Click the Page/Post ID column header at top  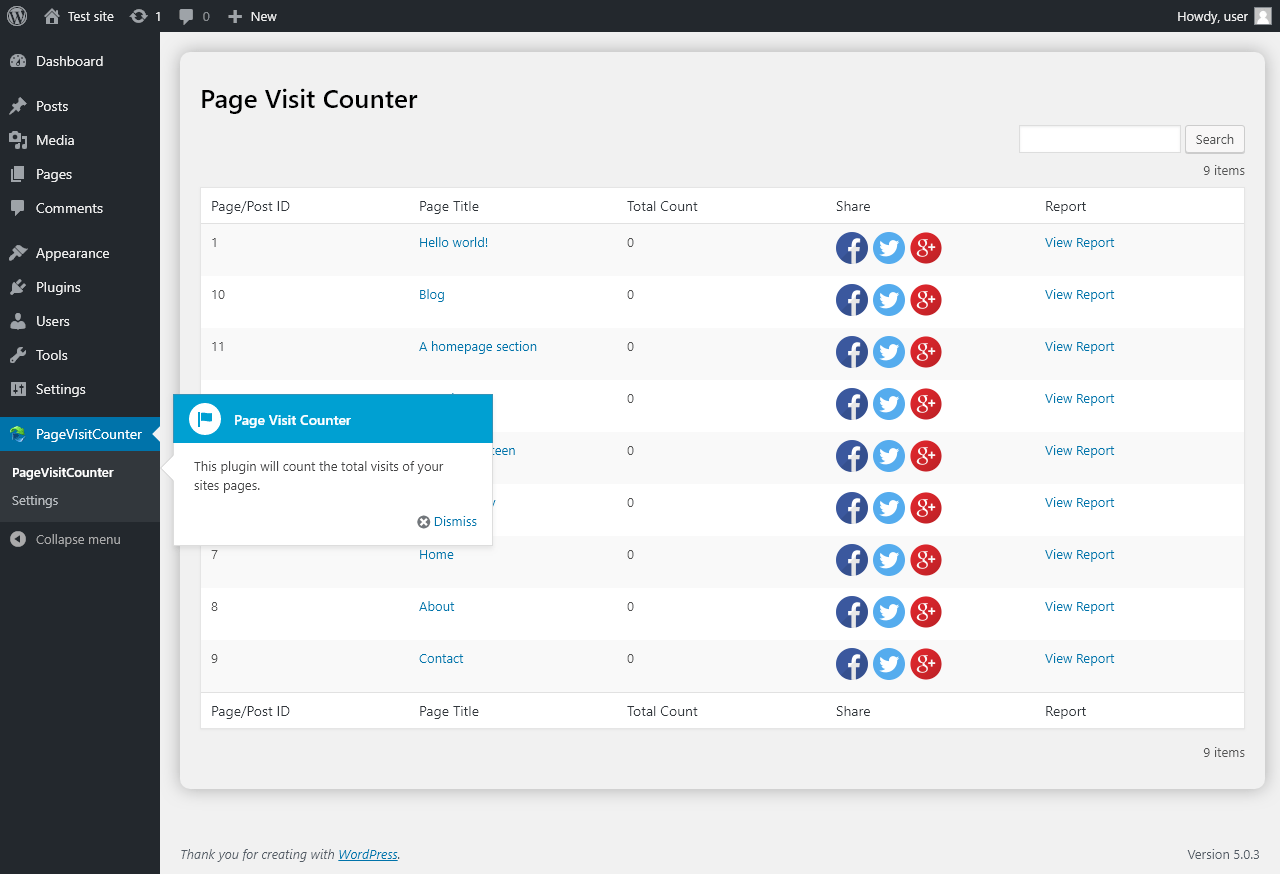click(x=251, y=206)
